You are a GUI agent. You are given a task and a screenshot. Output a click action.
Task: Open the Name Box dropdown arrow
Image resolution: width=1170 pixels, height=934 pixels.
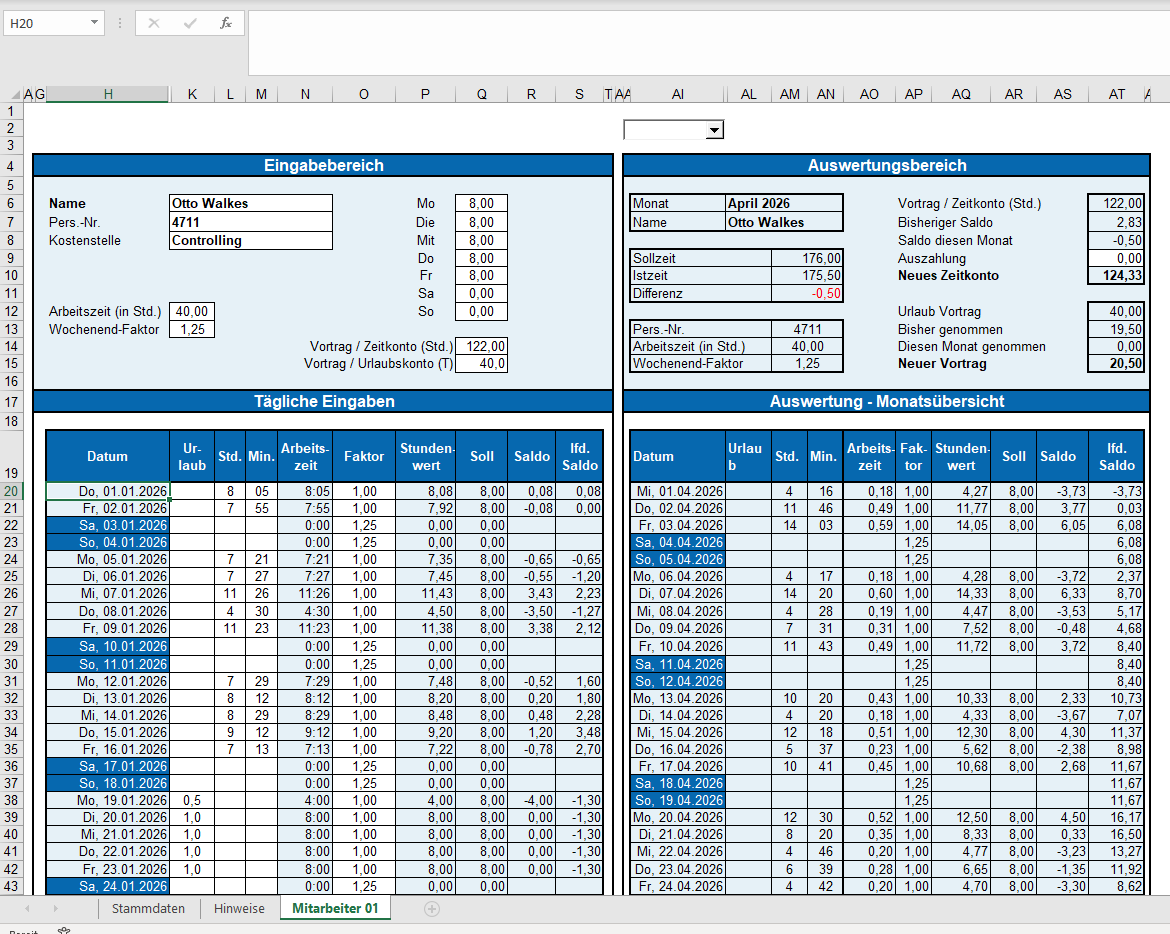coord(94,23)
